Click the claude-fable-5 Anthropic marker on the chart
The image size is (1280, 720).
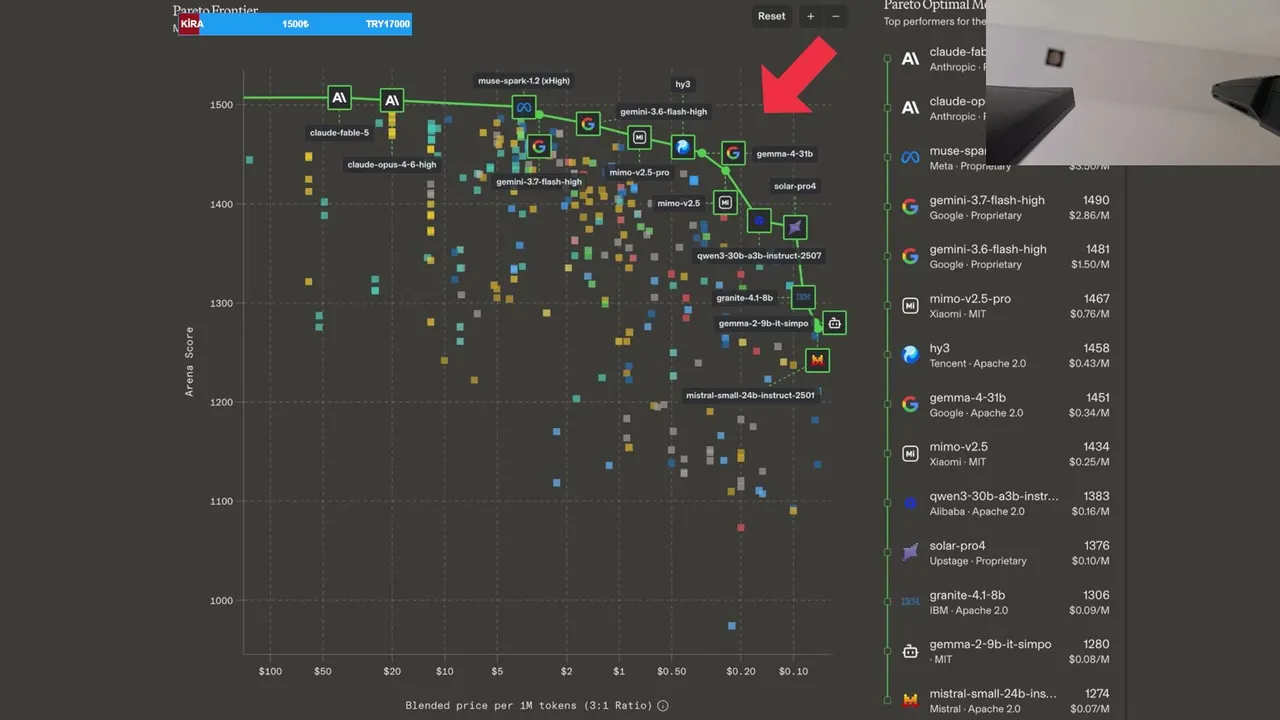(340, 97)
